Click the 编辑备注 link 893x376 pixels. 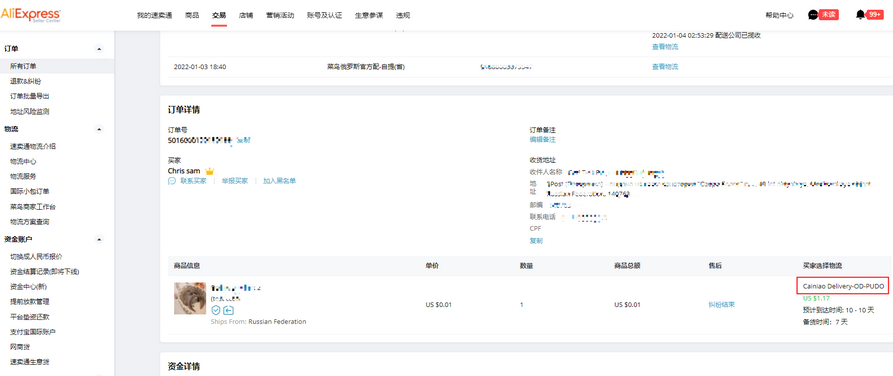point(543,140)
